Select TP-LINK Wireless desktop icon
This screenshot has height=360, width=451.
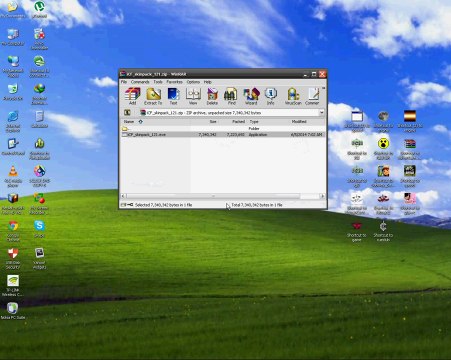[13, 286]
